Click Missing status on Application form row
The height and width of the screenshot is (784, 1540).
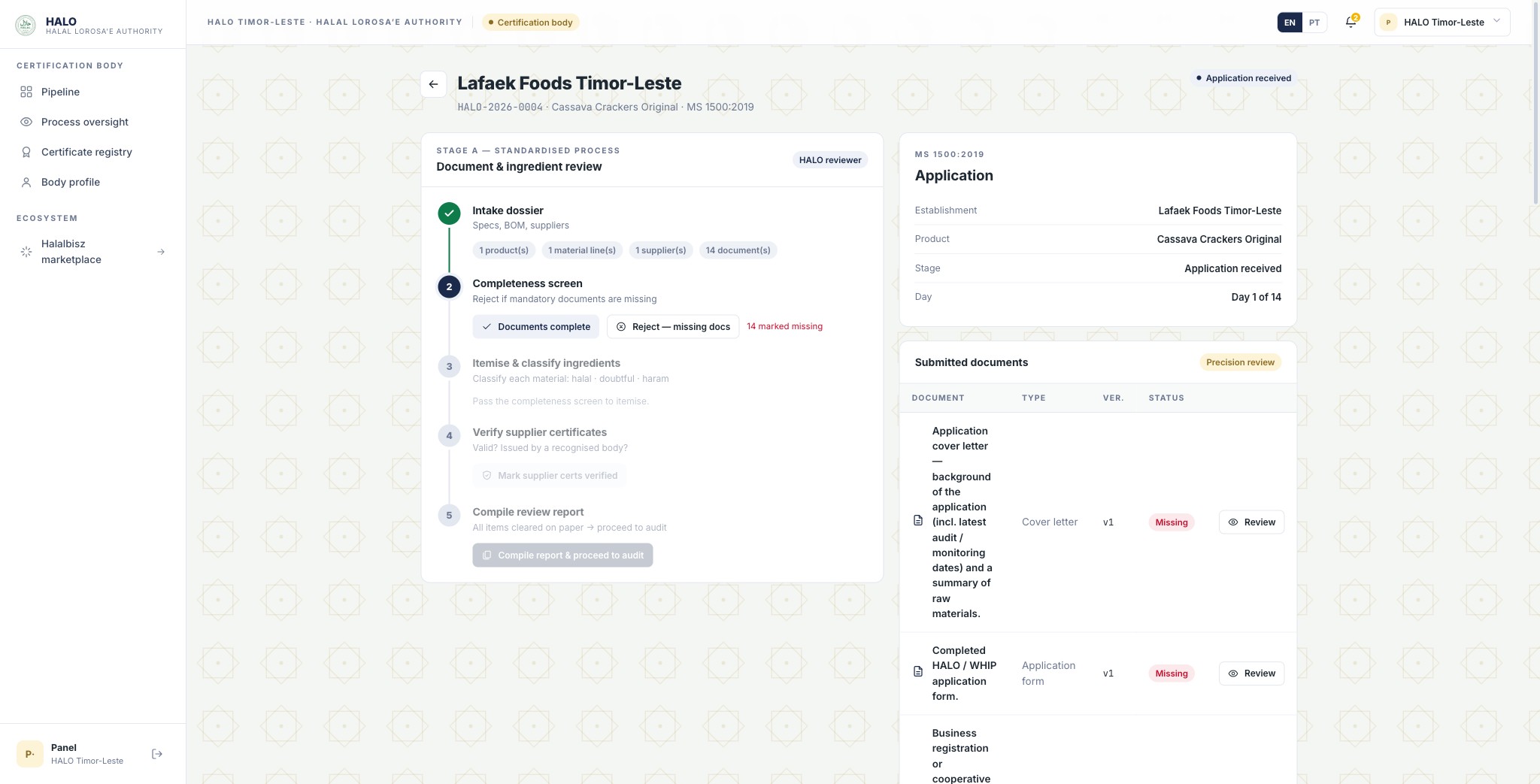[x=1172, y=674]
